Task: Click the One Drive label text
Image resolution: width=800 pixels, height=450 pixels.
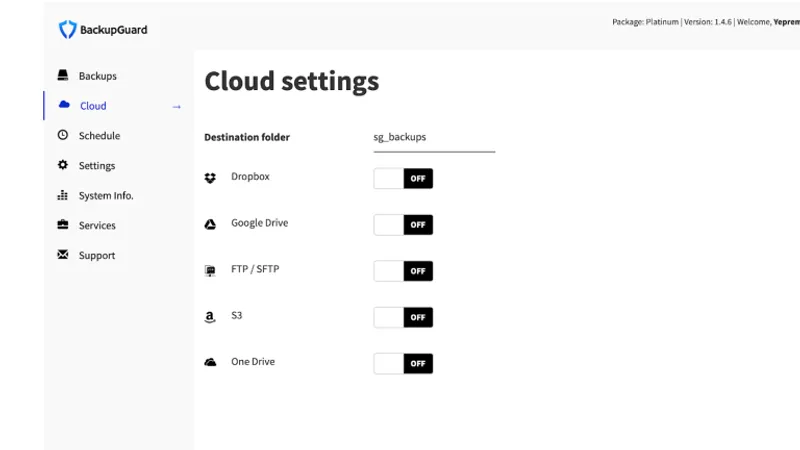Action: point(253,361)
